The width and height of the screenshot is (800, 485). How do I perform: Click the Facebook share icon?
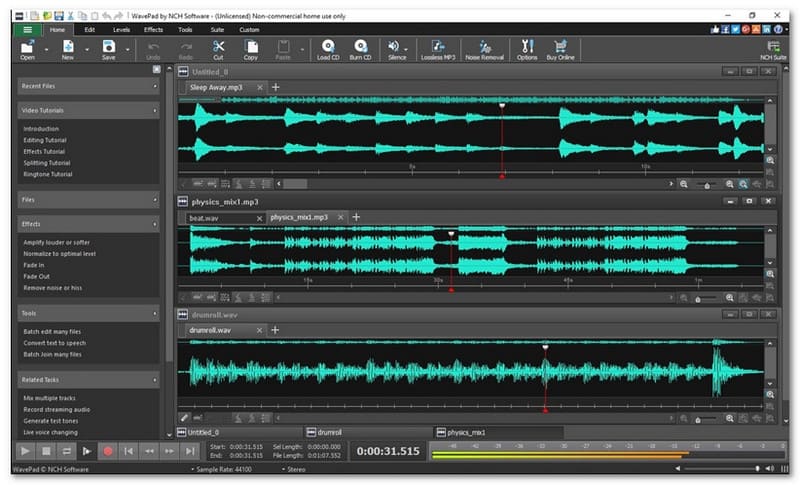tap(725, 30)
